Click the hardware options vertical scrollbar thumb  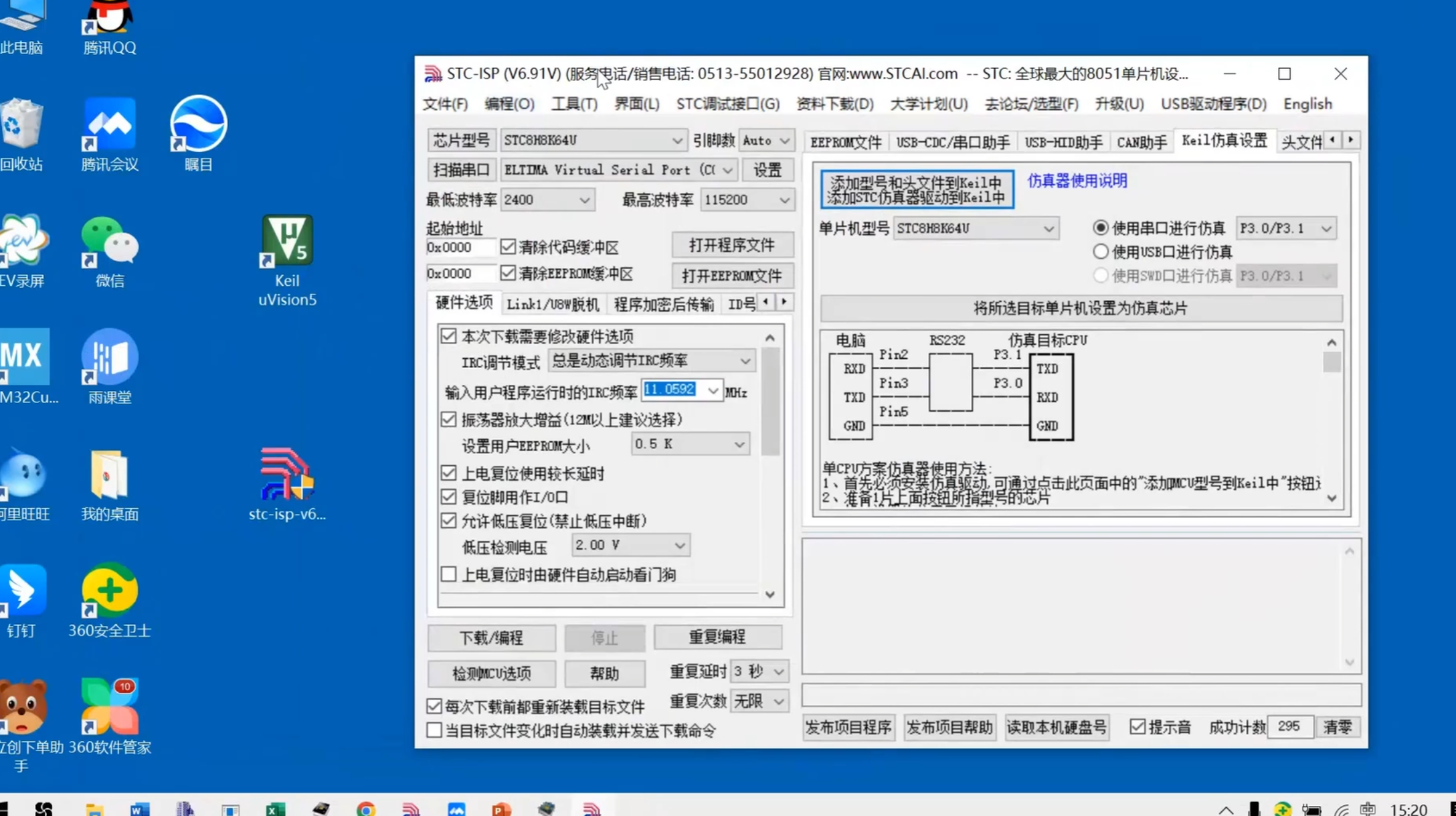tap(770, 402)
